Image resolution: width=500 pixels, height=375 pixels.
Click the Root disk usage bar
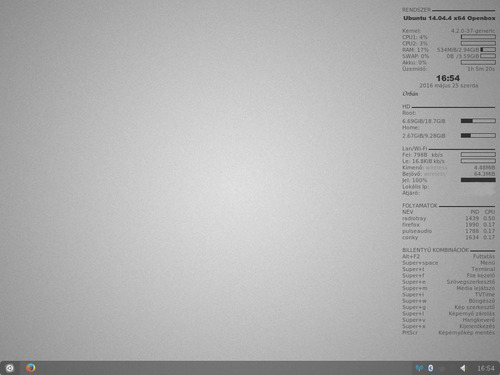(478, 121)
